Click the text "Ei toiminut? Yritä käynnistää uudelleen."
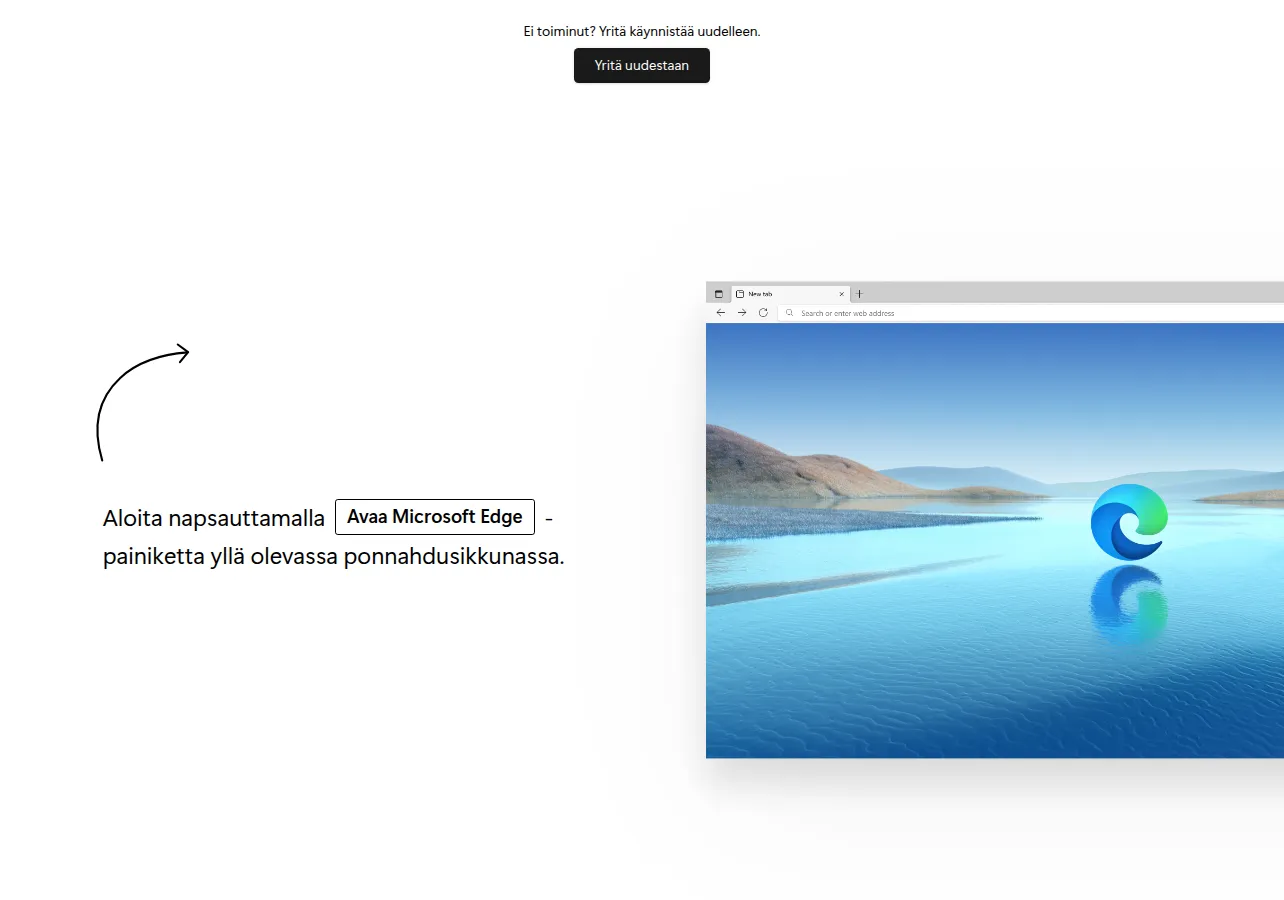1284x900 pixels. point(642,31)
